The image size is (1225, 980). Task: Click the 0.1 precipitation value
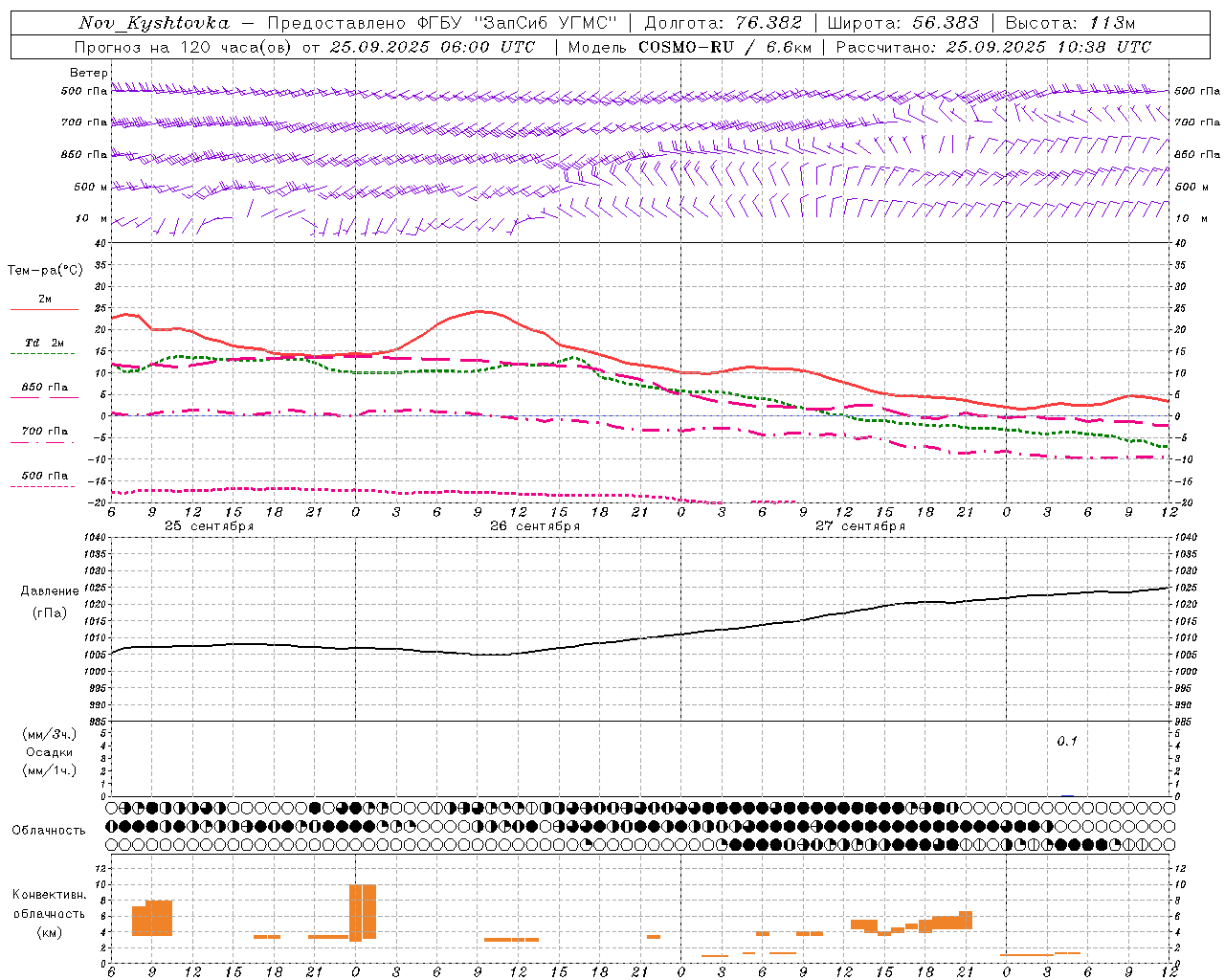tap(1067, 741)
